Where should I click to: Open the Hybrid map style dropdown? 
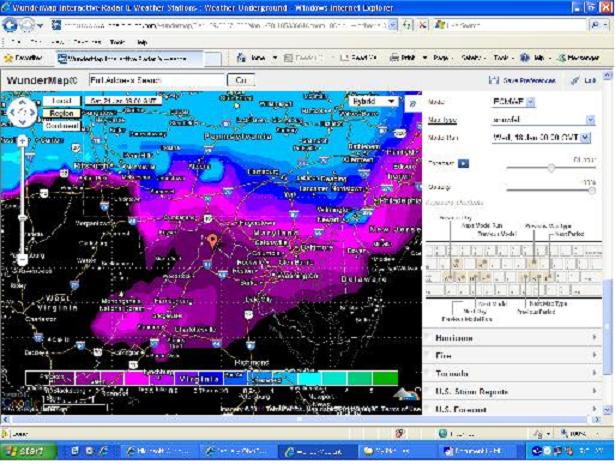pyautogui.click(x=373, y=101)
